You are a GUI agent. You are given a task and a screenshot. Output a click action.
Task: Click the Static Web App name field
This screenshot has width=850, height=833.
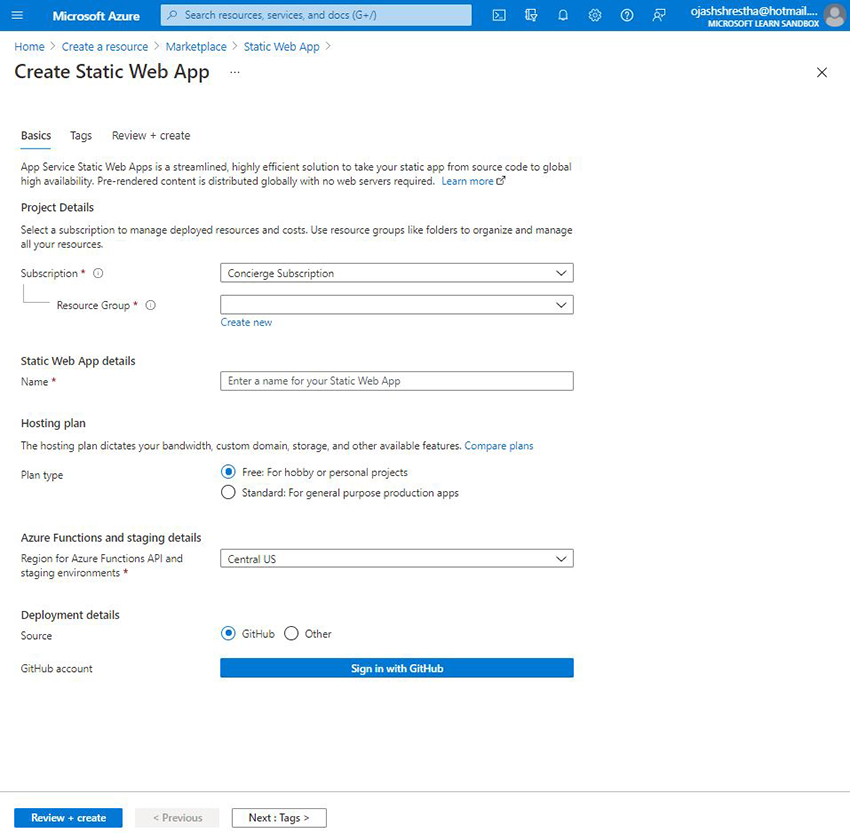tap(396, 381)
